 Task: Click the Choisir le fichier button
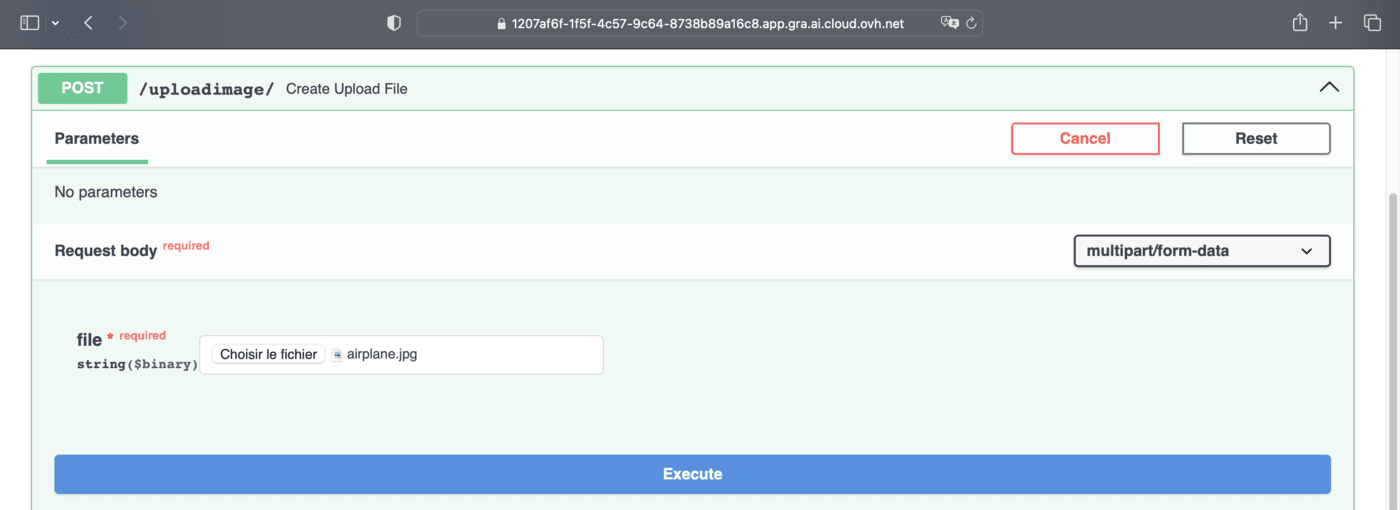click(268, 354)
